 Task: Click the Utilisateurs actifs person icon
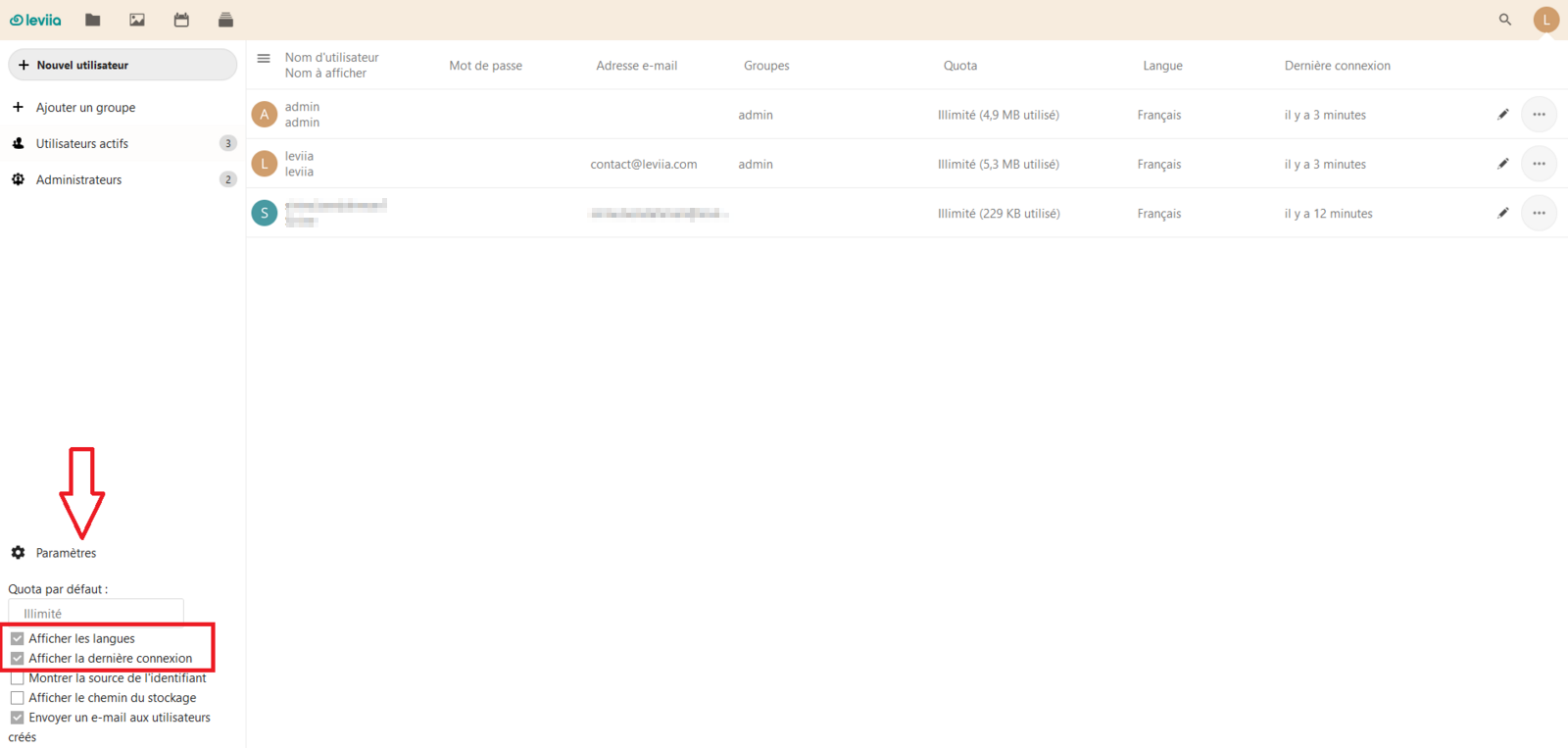18,143
